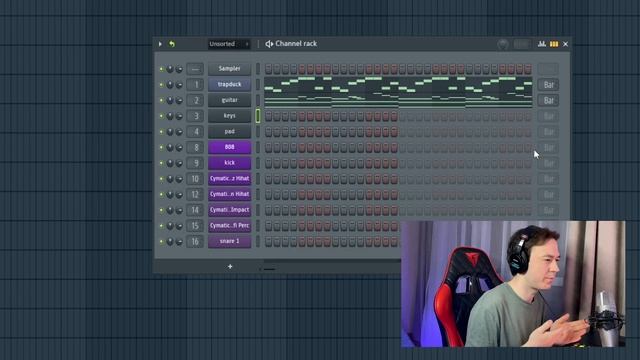This screenshot has height=360, width=640.
Task: Activate the first step on Sampler row
Action: tap(268, 69)
